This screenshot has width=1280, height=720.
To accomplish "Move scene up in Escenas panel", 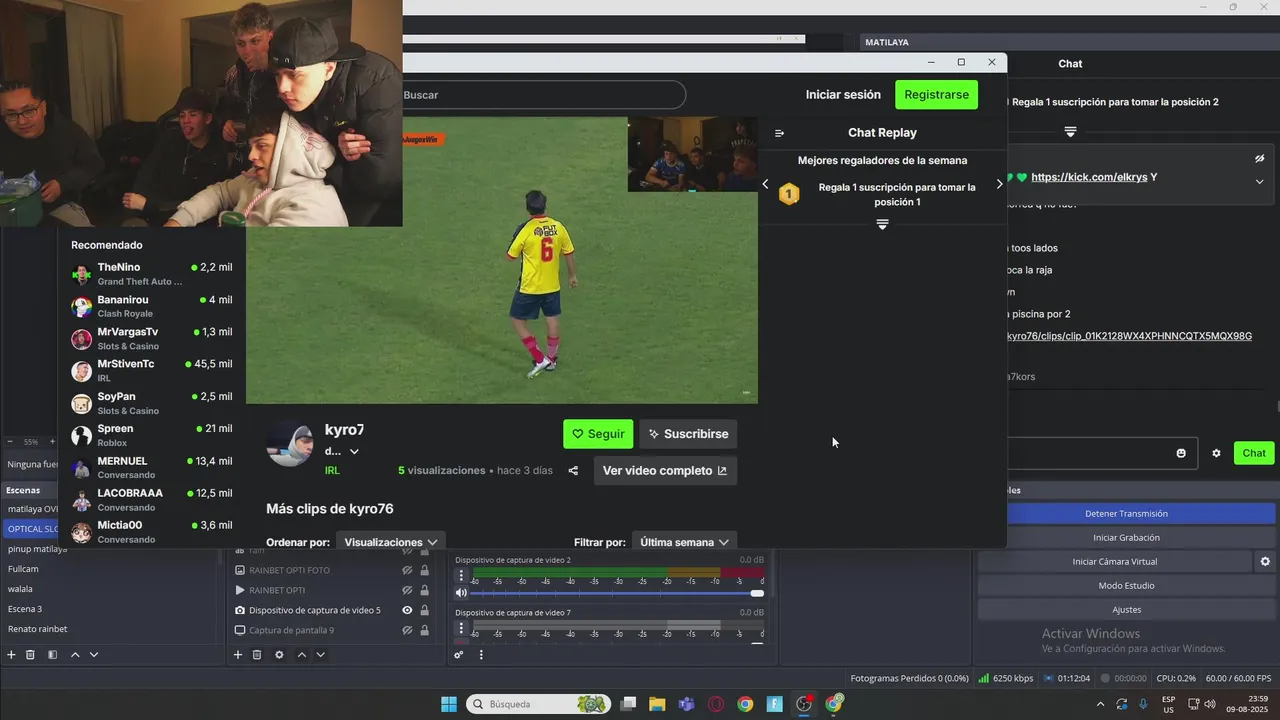I will [x=75, y=655].
